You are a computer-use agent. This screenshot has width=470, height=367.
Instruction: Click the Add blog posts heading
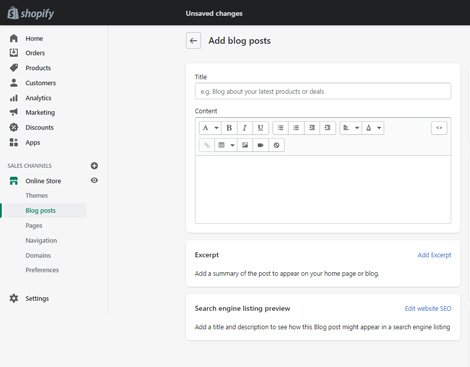pos(239,41)
